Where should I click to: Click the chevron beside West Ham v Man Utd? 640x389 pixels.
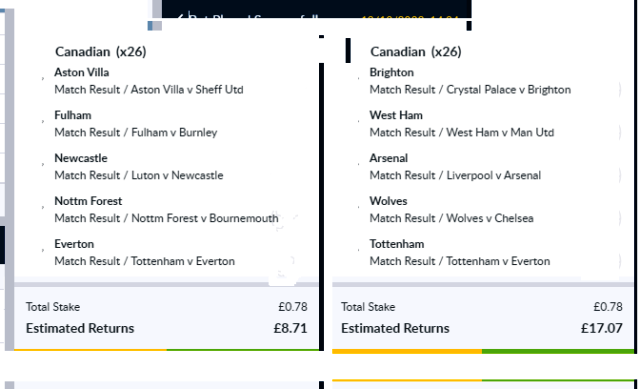point(620,132)
